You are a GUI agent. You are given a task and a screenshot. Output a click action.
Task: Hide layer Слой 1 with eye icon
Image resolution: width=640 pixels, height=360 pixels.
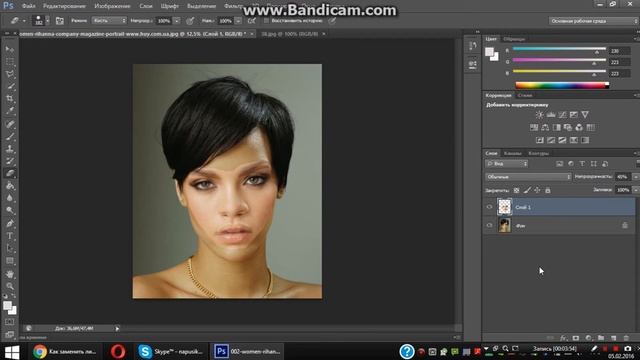pos(489,207)
